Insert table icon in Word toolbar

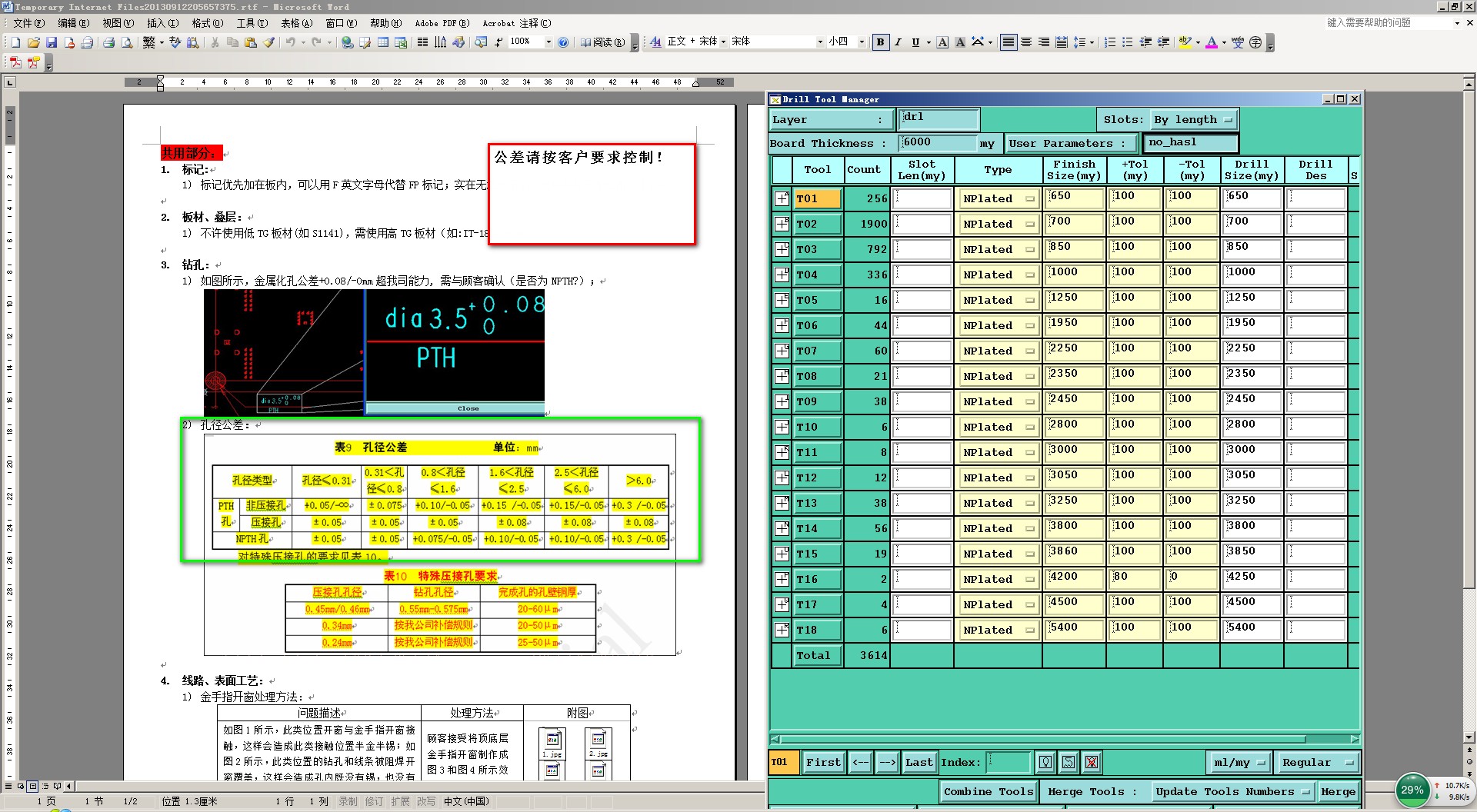[382, 42]
